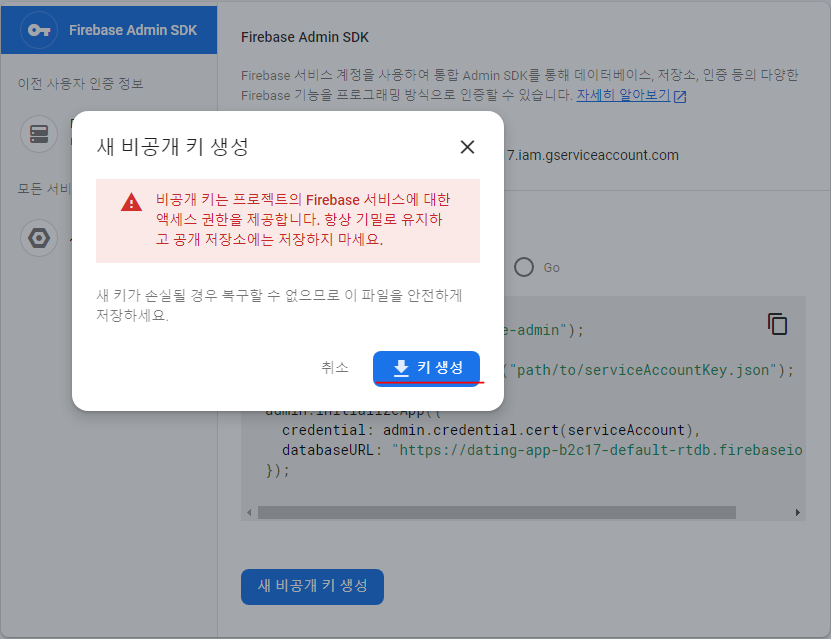Click the code horizontal scrollbar

tap(497, 512)
